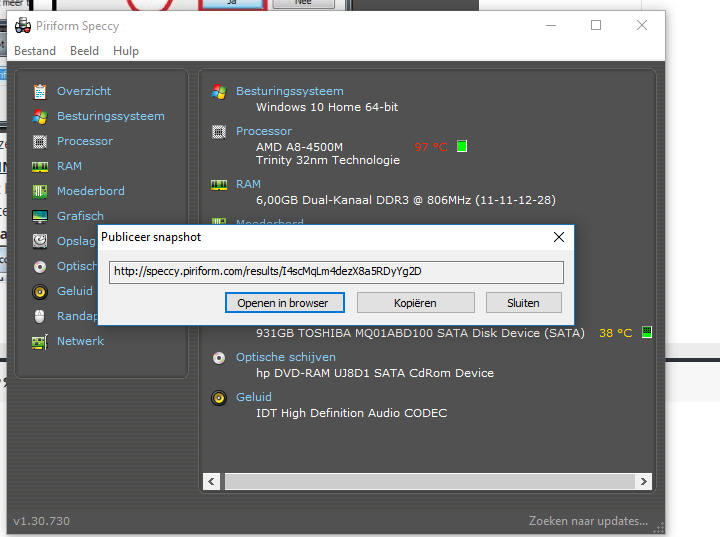Screen dimensions: 720x537
Task: Click IDT High Definition Audio CODEC text
Action: pyautogui.click(x=351, y=413)
